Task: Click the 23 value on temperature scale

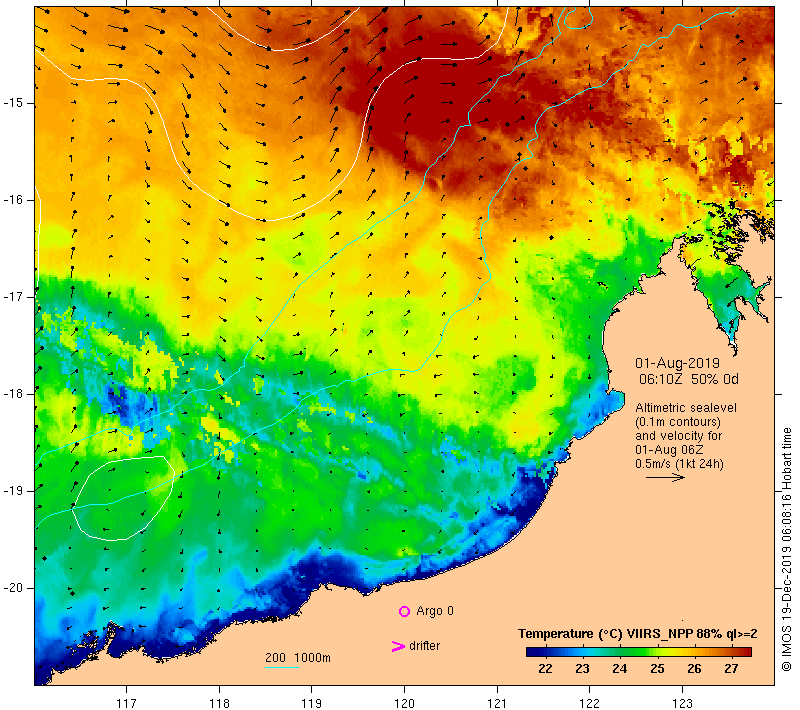Action: click(x=582, y=669)
